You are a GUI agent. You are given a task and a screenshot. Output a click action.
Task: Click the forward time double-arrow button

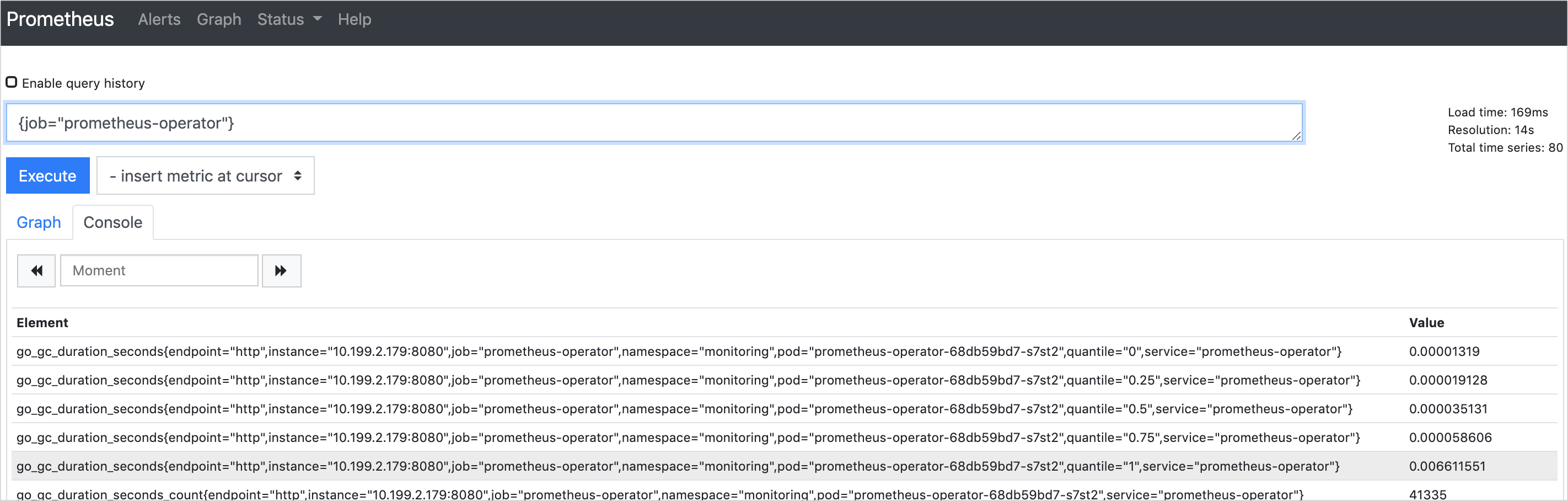281,270
